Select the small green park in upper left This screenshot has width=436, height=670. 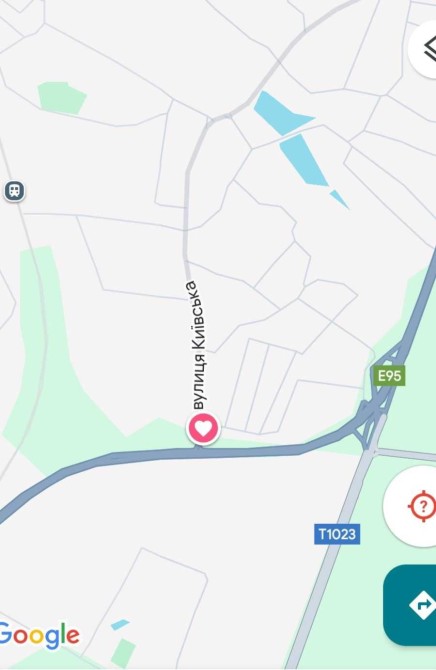[x=62, y=98]
